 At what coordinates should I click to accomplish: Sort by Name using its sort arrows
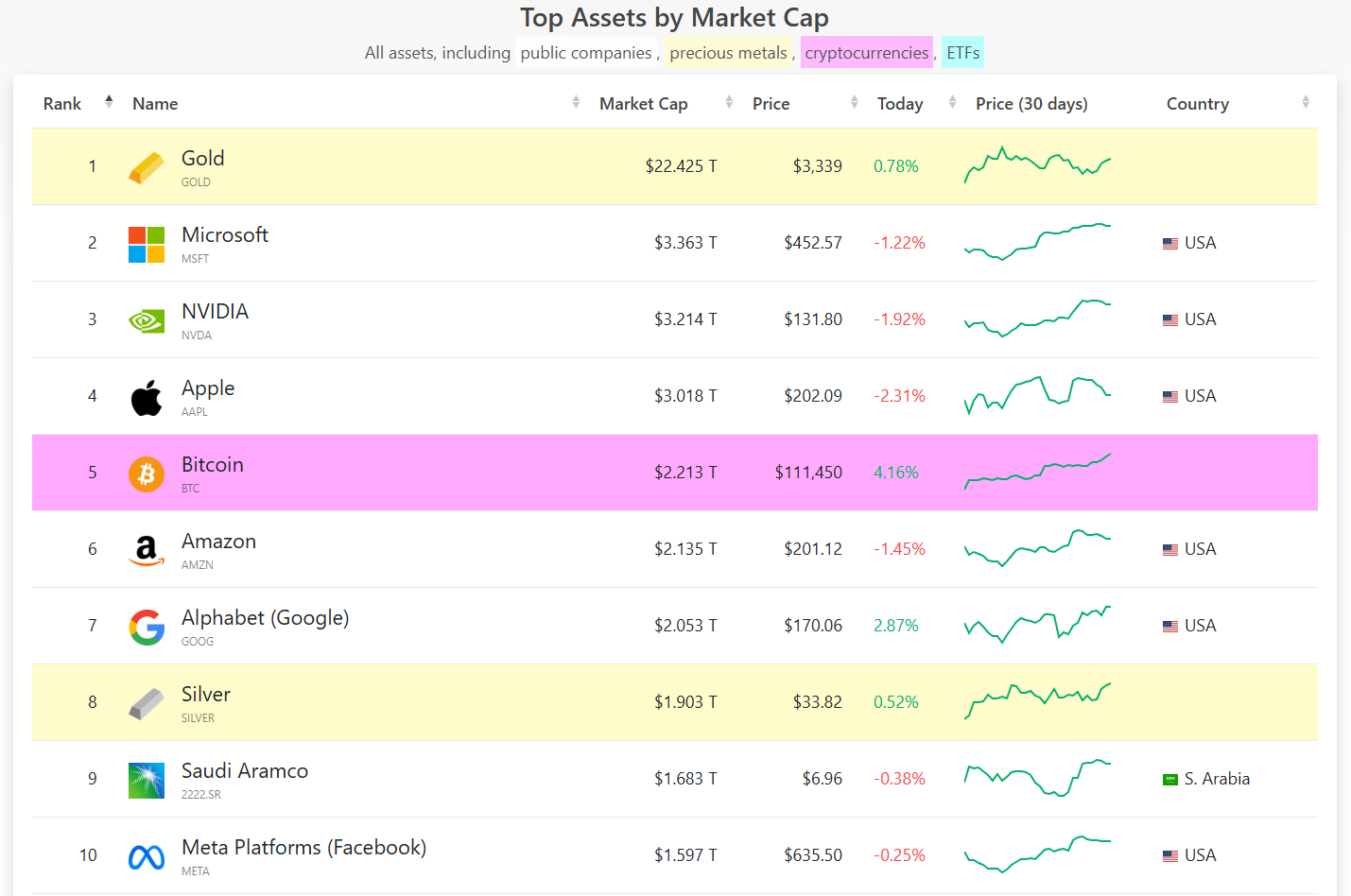tap(576, 102)
